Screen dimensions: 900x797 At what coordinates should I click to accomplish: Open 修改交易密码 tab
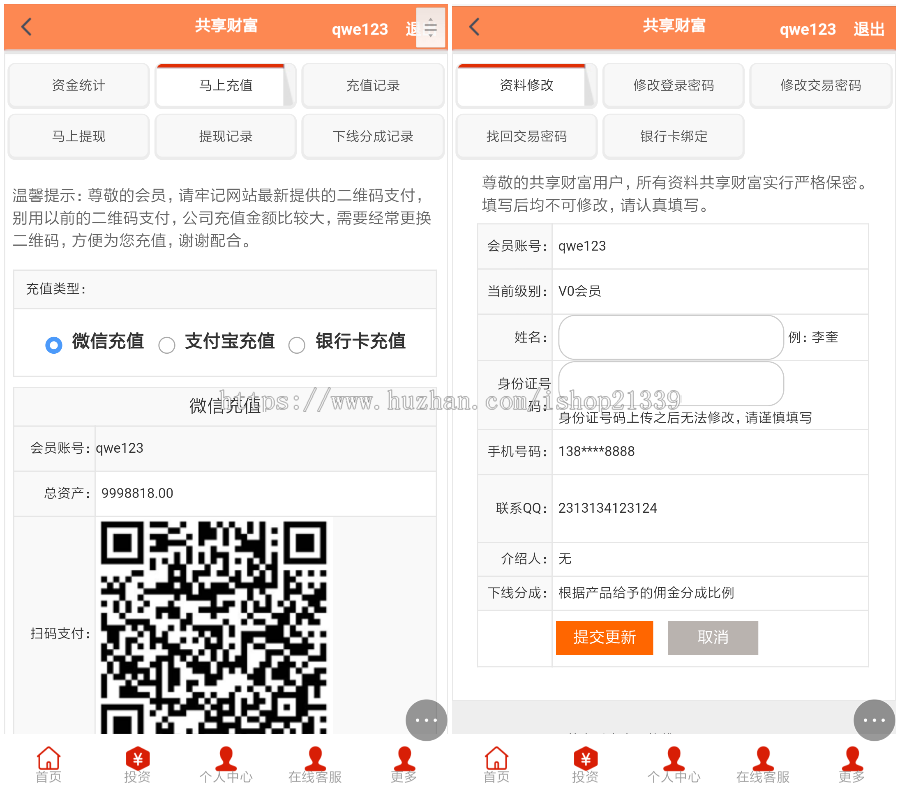[x=821, y=85]
